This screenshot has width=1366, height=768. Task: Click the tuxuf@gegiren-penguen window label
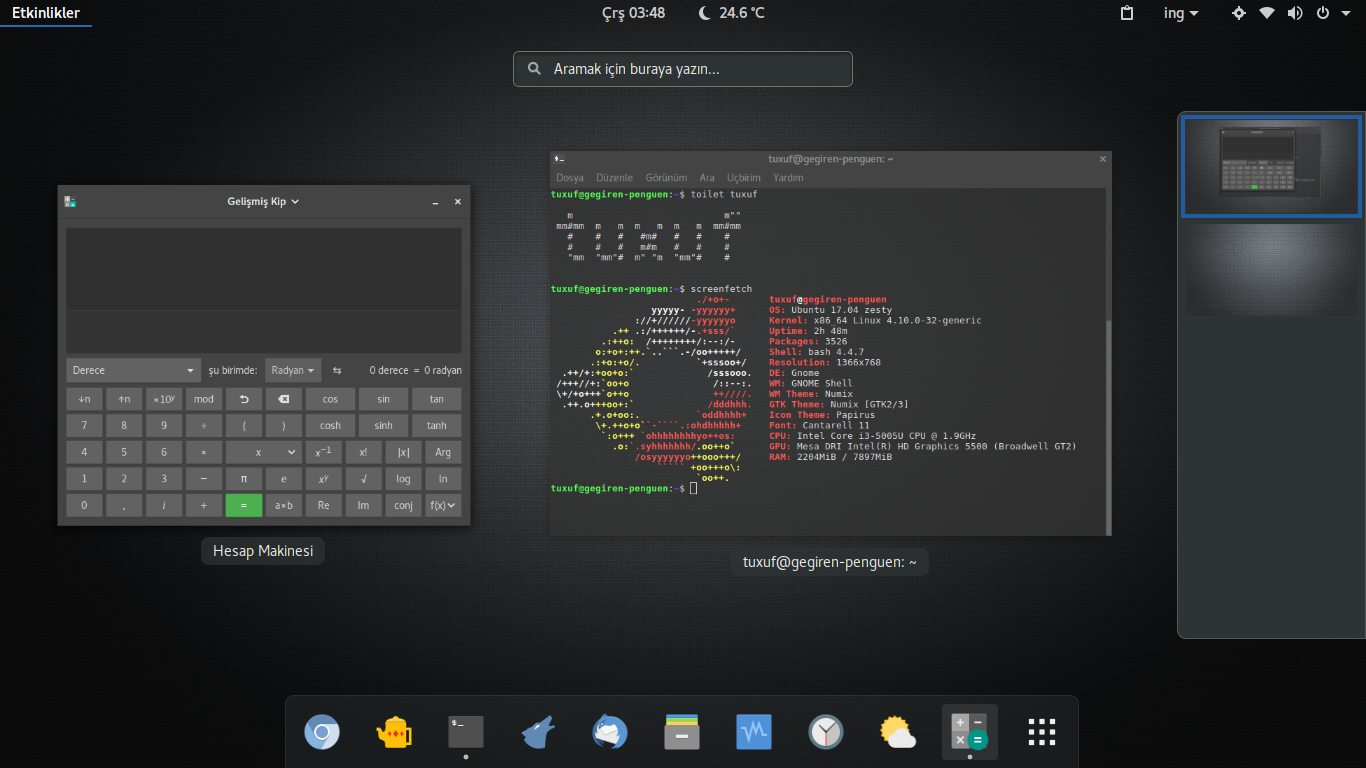(x=830, y=562)
